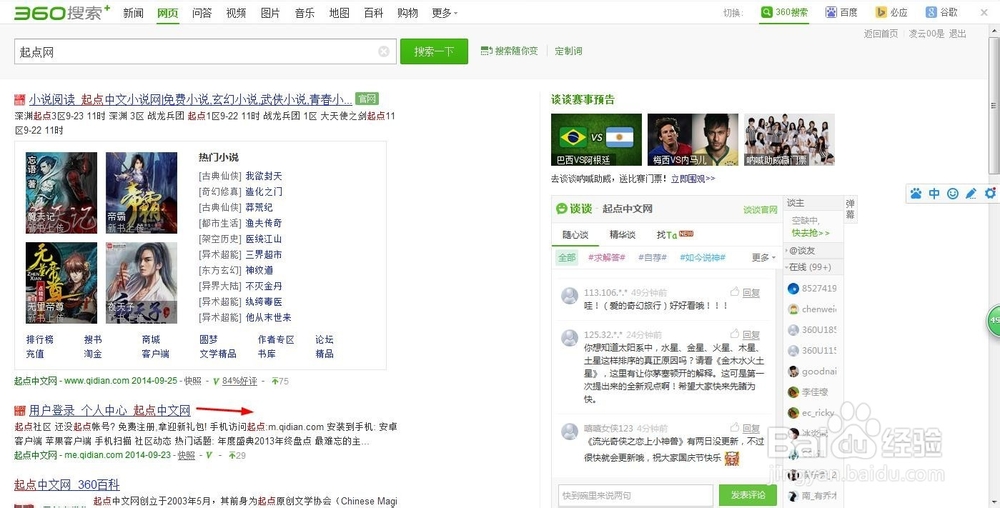This screenshot has height=508, width=1000.
Task: Click the V verification icon of qidian.com result
Action: click(x=216, y=381)
